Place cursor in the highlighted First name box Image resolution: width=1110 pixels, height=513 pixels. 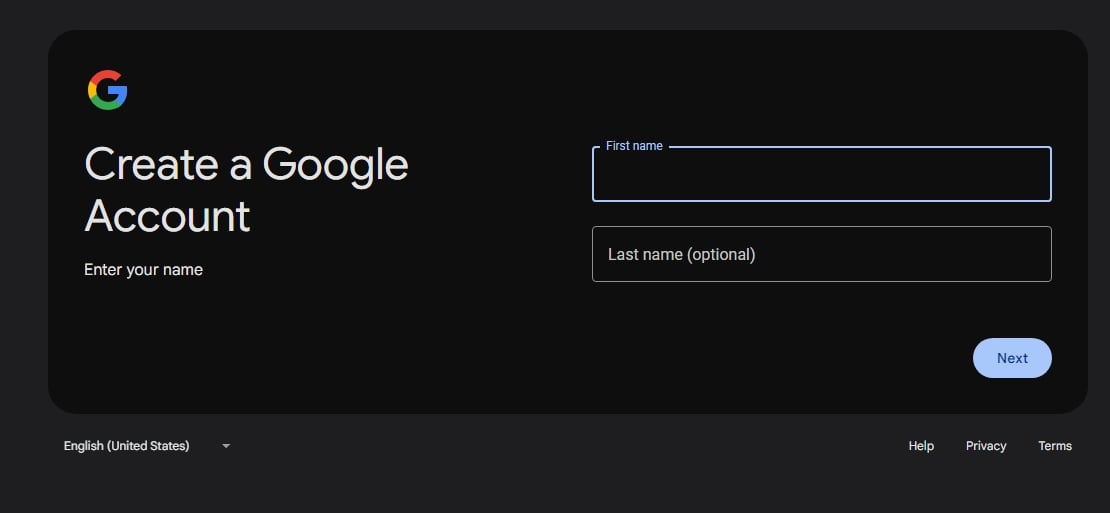click(x=821, y=174)
